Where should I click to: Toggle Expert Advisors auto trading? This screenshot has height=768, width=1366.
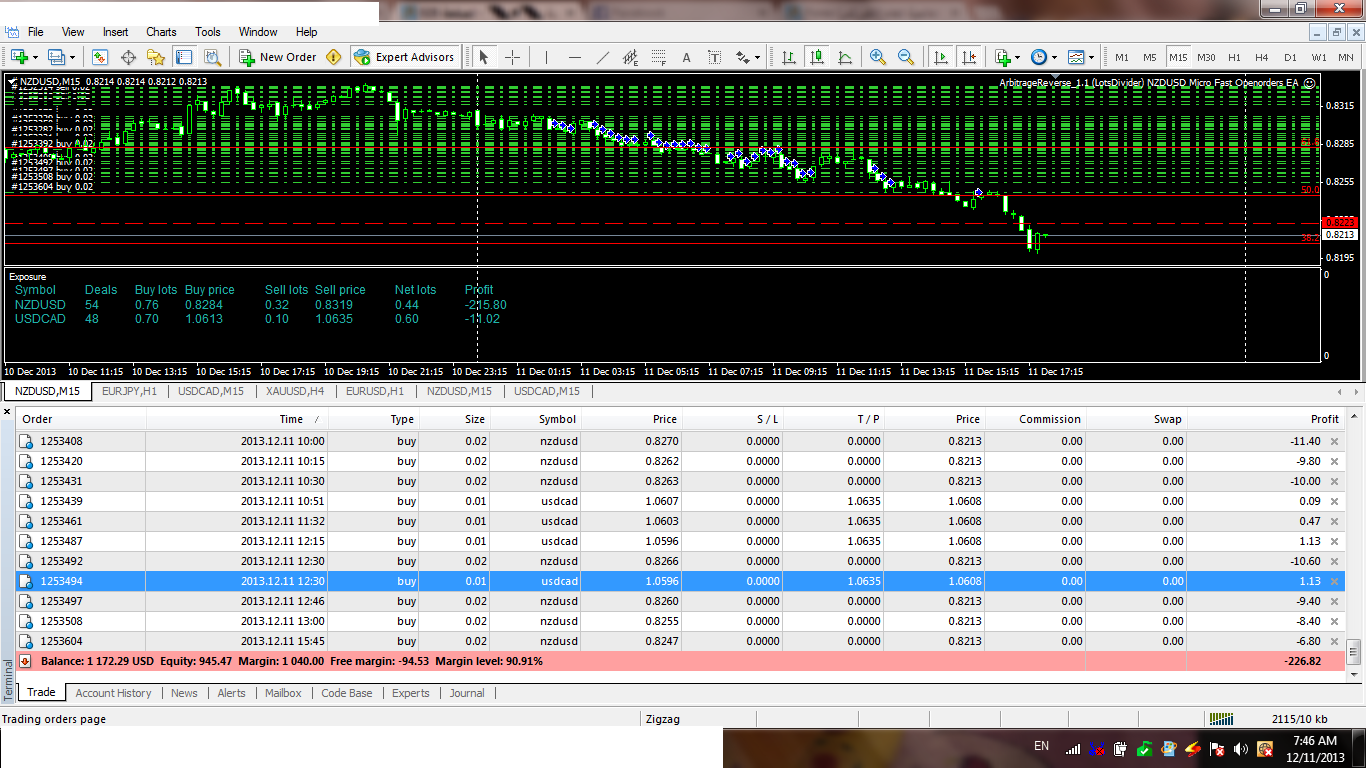[x=405, y=57]
